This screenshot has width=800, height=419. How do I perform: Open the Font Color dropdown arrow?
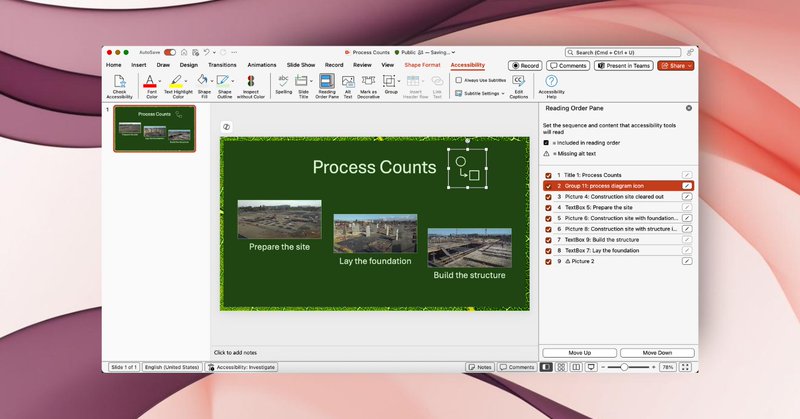click(x=160, y=81)
